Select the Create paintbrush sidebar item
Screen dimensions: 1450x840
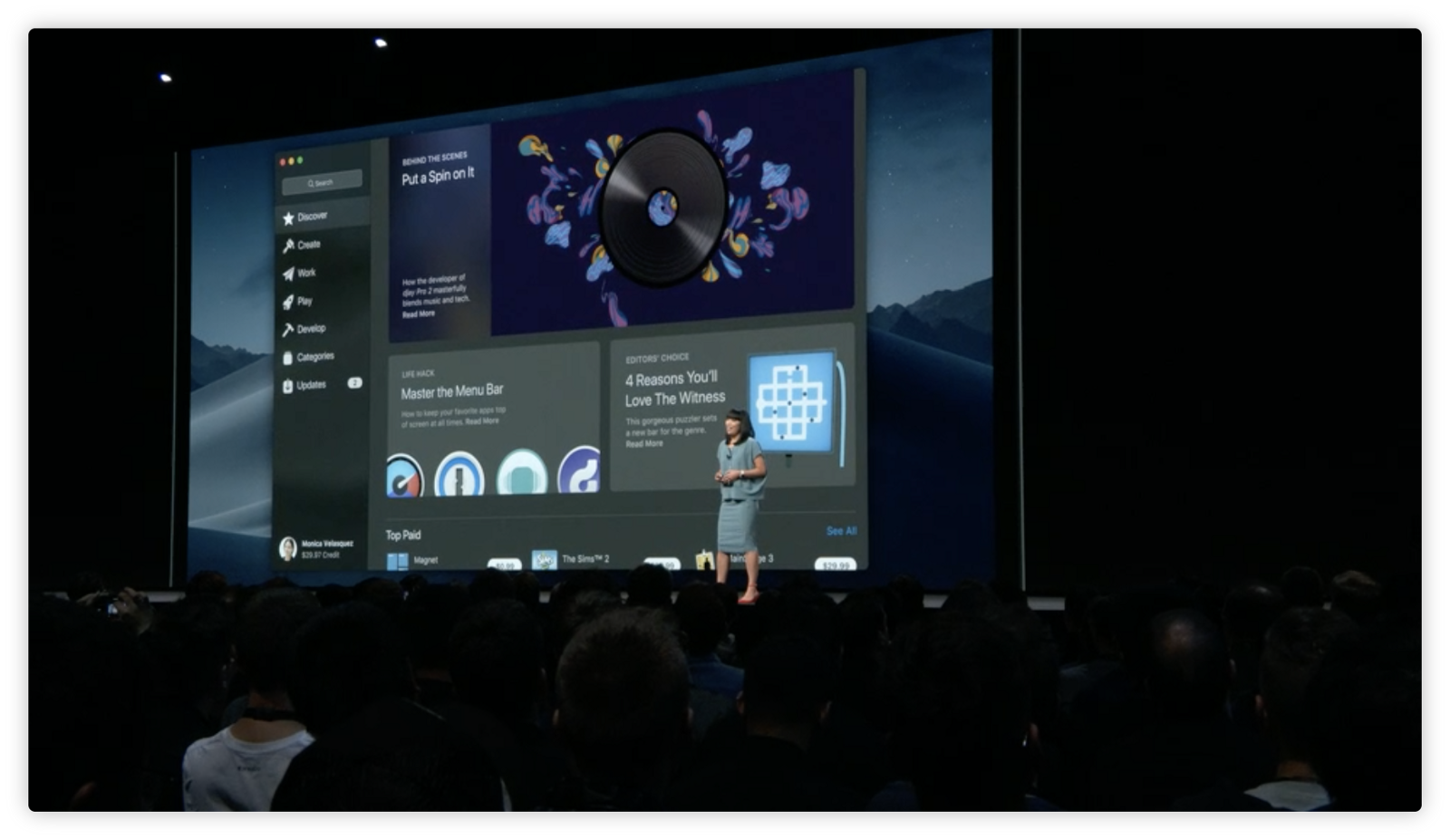click(307, 245)
